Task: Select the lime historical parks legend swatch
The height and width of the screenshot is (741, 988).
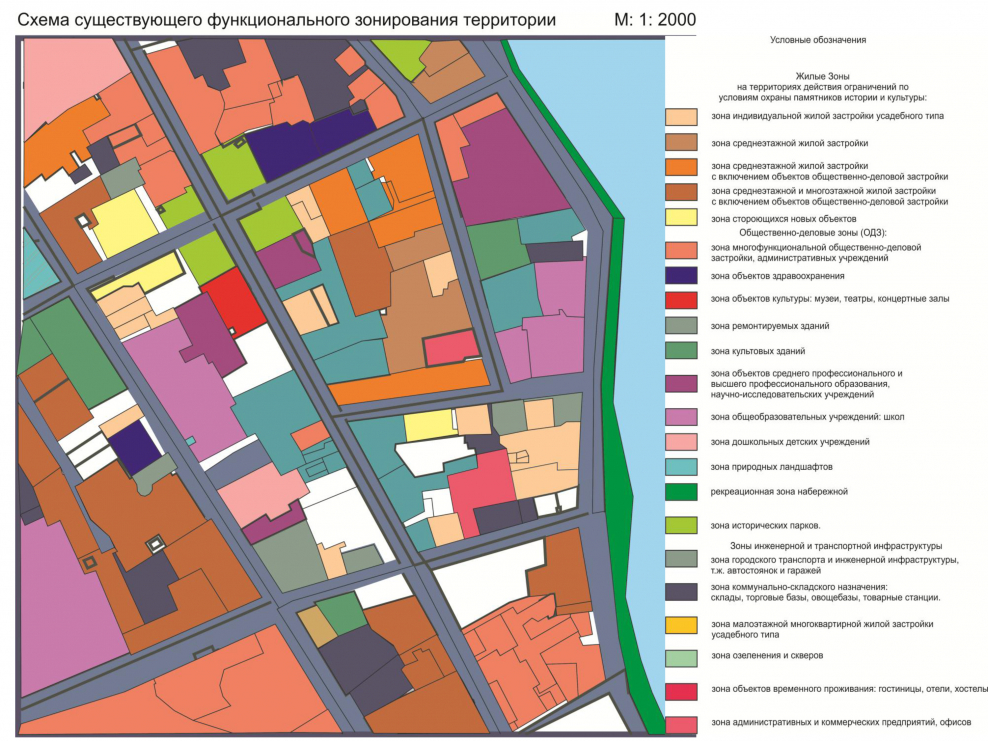Action: 681,525
